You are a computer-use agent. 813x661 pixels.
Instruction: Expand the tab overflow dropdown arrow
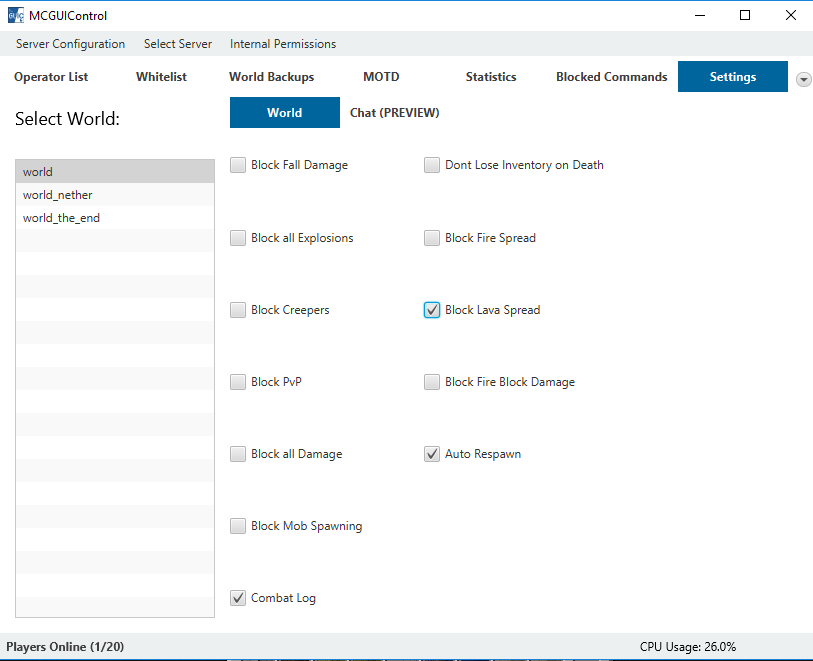[803, 79]
